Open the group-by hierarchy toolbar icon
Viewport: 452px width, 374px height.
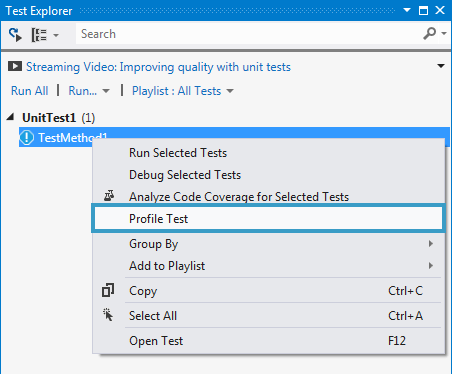[39, 34]
